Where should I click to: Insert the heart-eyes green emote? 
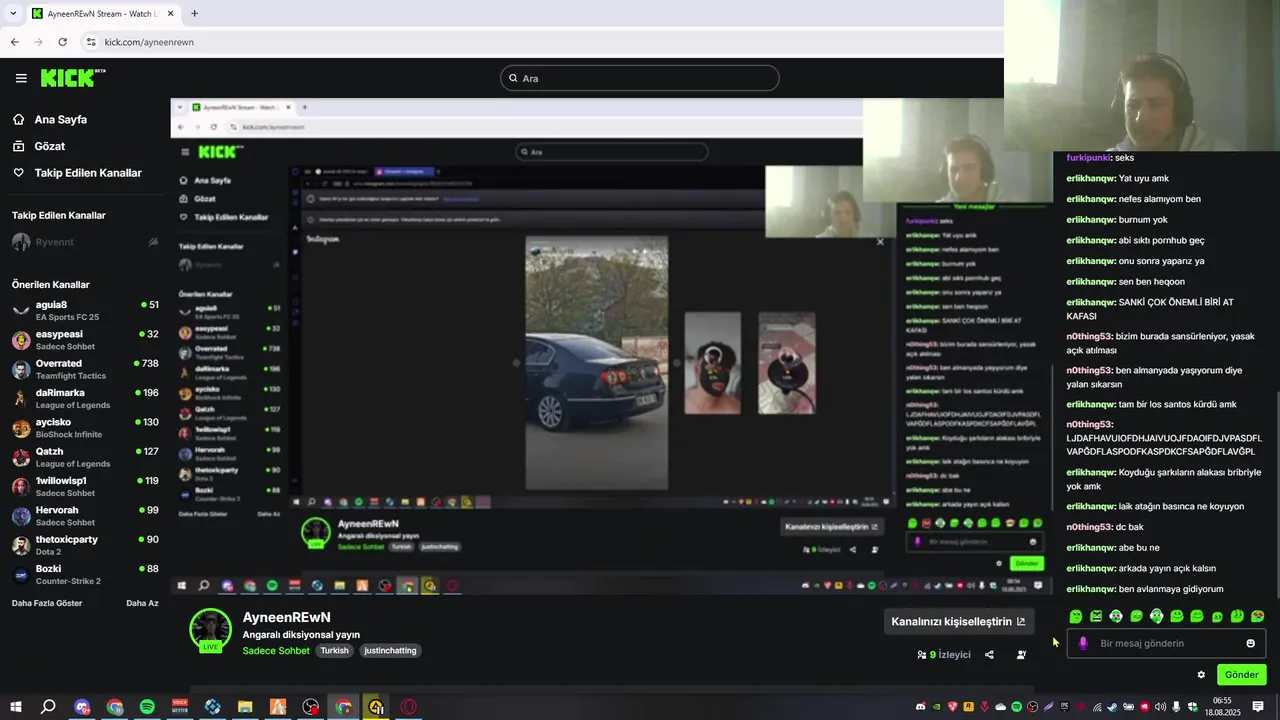(1258, 616)
